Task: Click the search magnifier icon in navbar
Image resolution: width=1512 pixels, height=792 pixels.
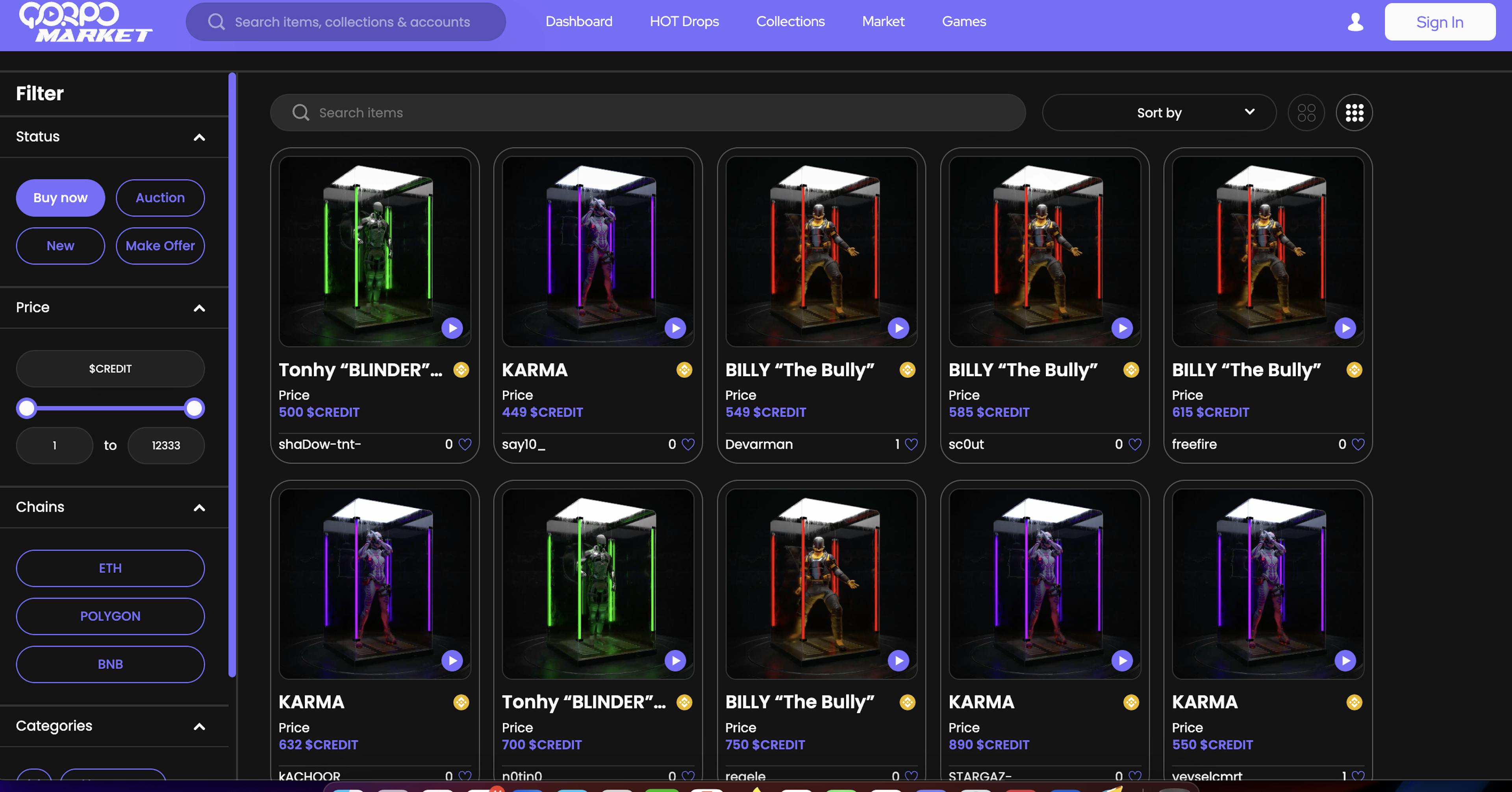Action: point(214,21)
